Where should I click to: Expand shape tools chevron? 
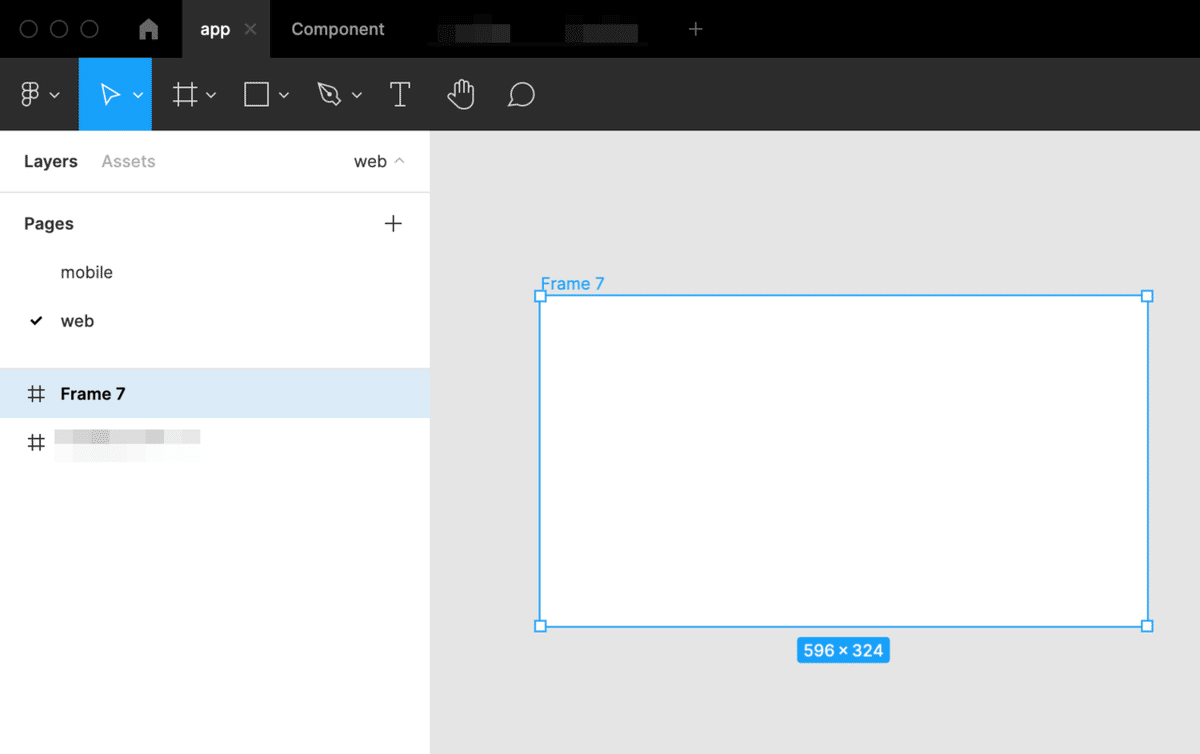point(284,95)
